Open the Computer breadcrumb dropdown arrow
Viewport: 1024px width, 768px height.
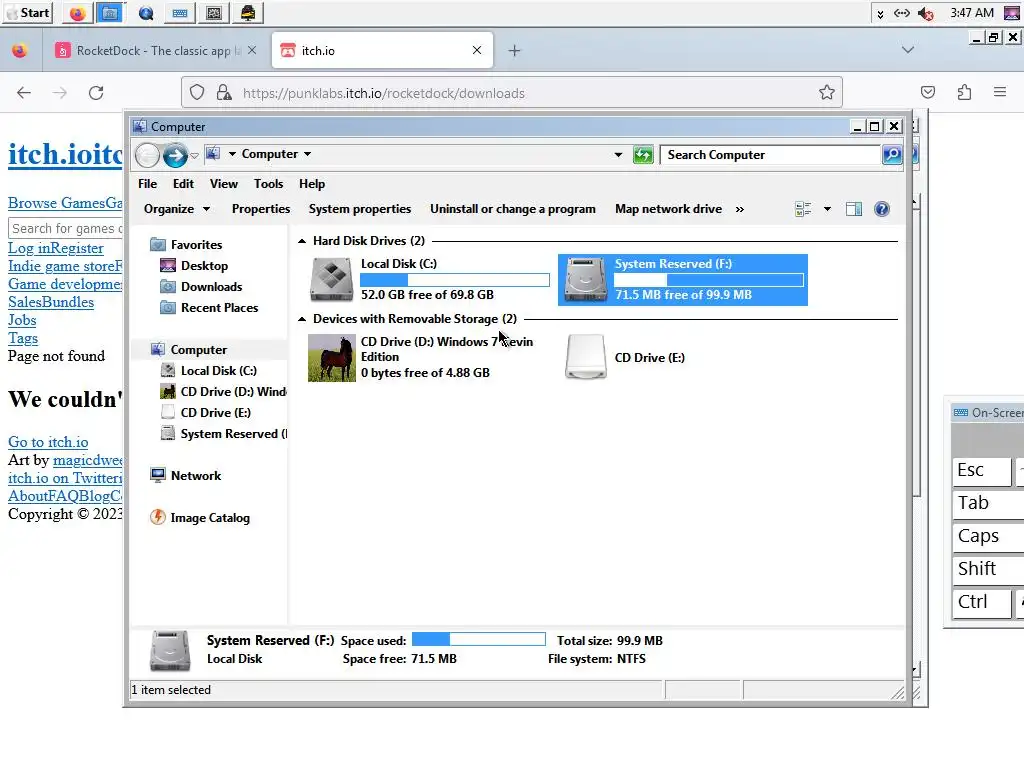[x=307, y=154]
